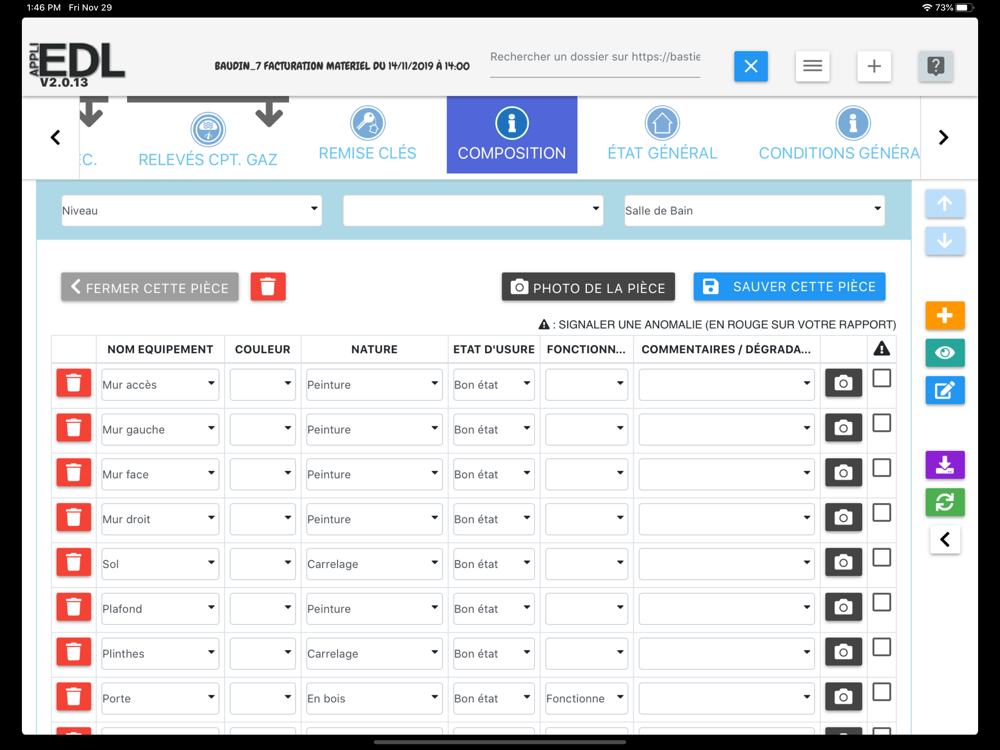Screen dimensions: 1000x750
Task: Switch to the État Général tab
Action: [x=662, y=135]
